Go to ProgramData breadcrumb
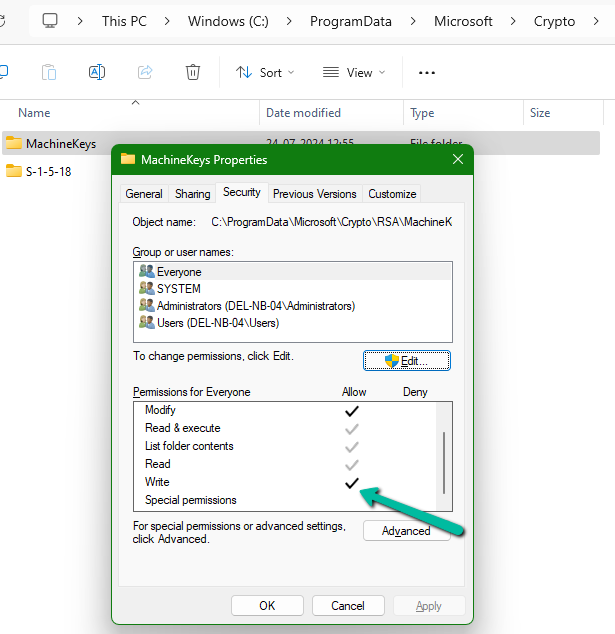Image resolution: width=615 pixels, height=634 pixels. coord(351,21)
